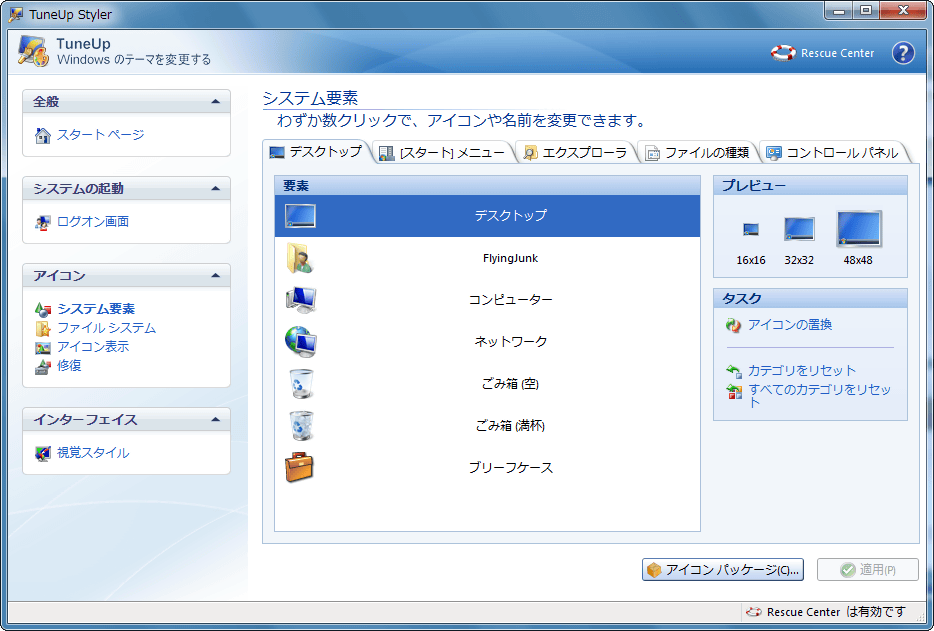Click the システム要素 sidebar icon
The height and width of the screenshot is (631, 934).
(x=42, y=309)
